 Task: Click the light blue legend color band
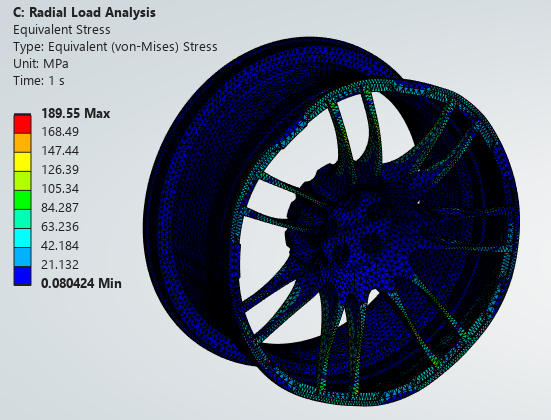[x=22, y=257]
